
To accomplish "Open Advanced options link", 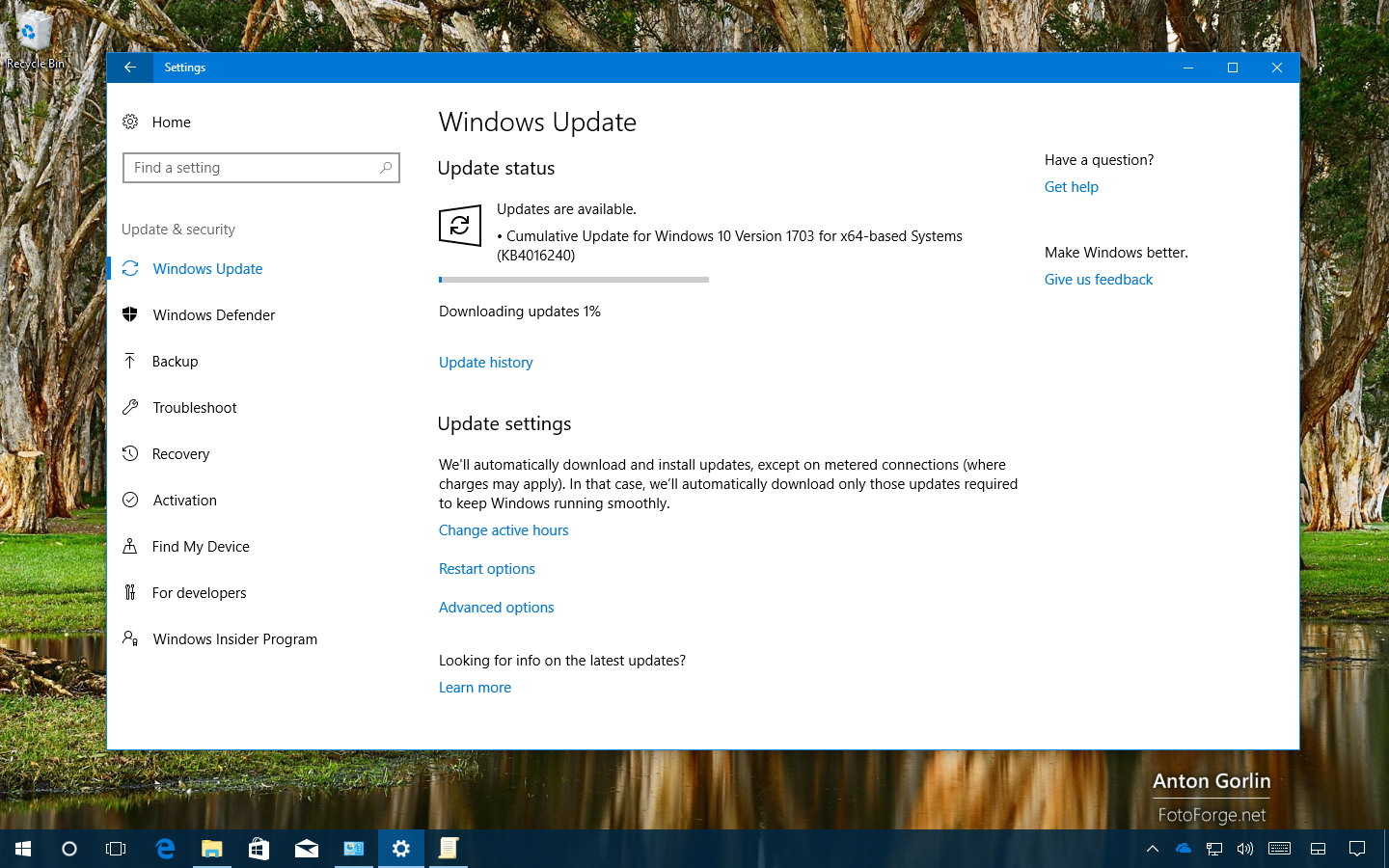I will point(496,608).
